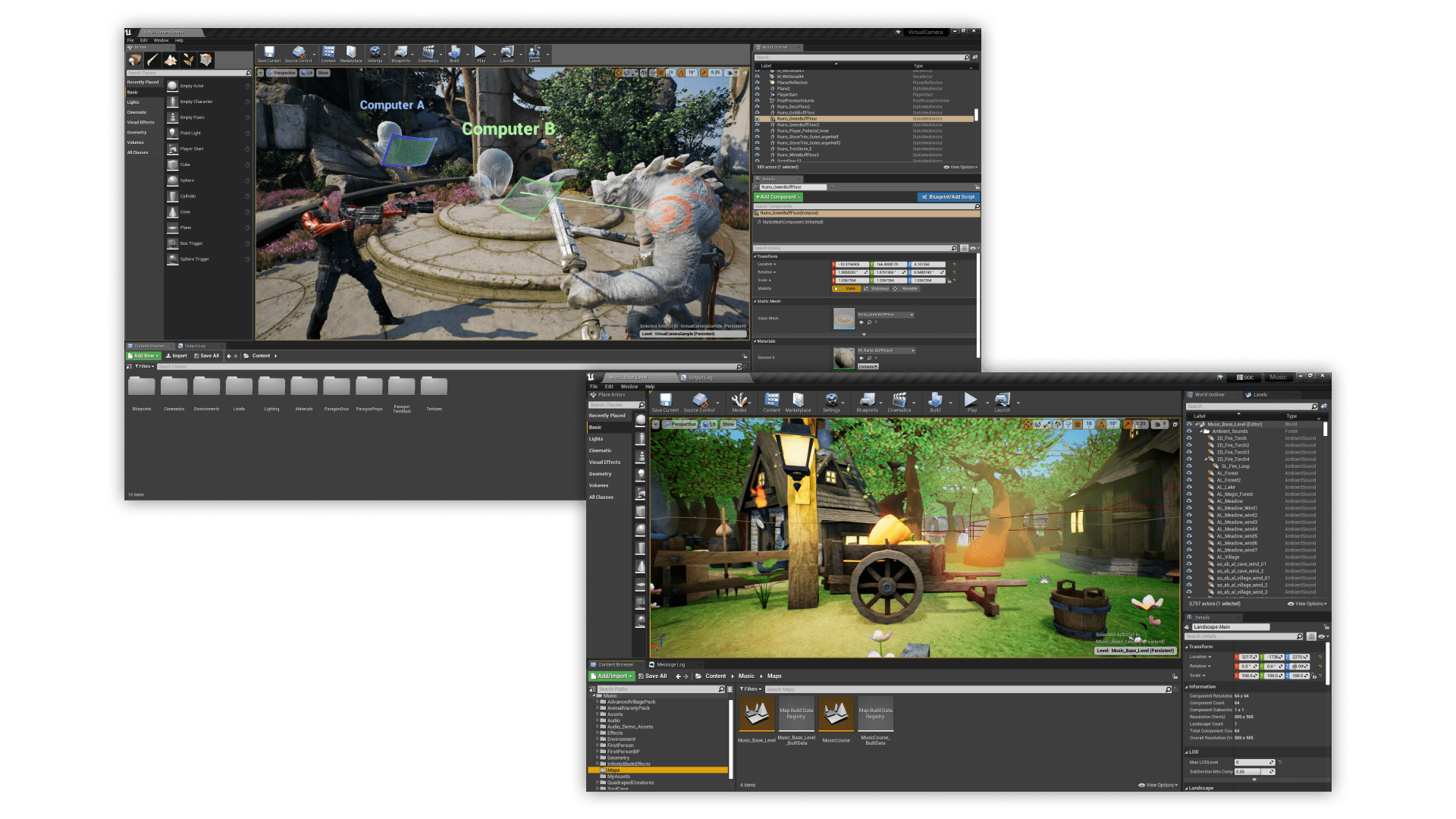Image resolution: width=1456 pixels, height=819 pixels.
Task: Select the Geometry Editing mode icon in VirtualCamera window
Action: [206, 60]
